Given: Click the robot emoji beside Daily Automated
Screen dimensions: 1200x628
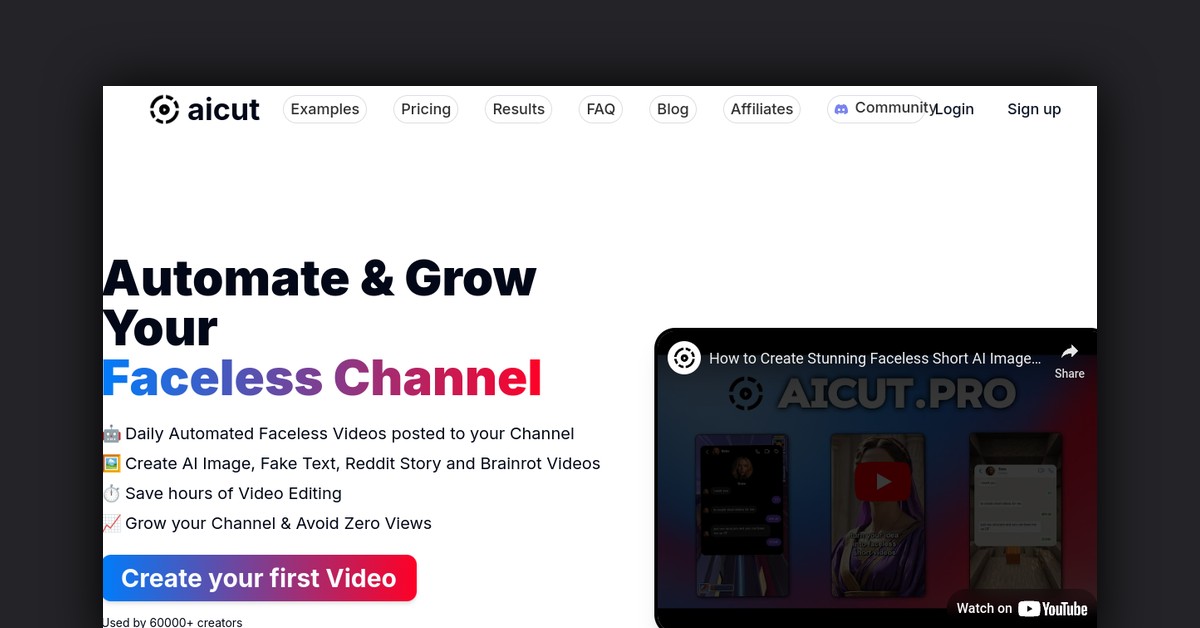Looking at the screenshot, I should 111,434.
